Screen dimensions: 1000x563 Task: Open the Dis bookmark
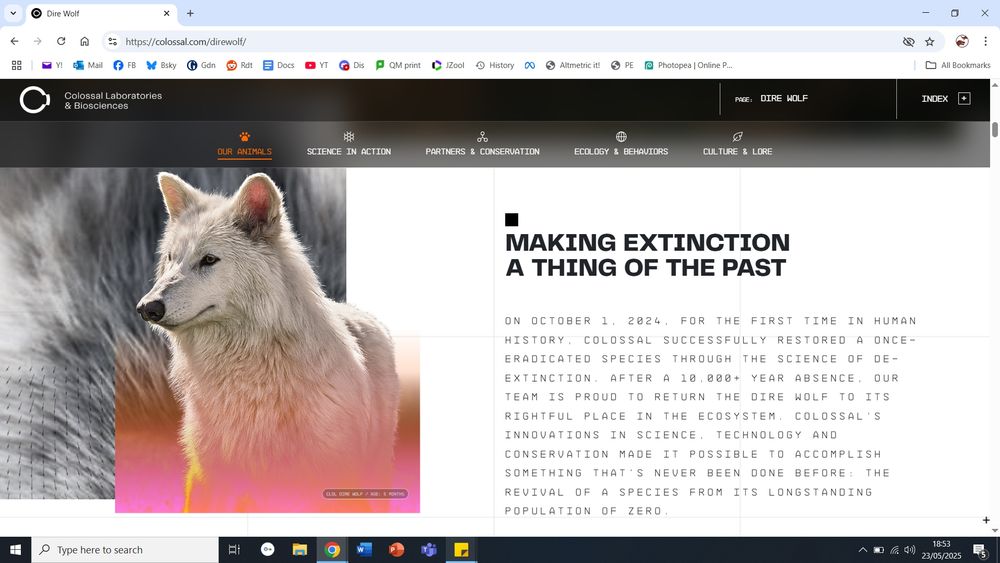(x=351, y=65)
